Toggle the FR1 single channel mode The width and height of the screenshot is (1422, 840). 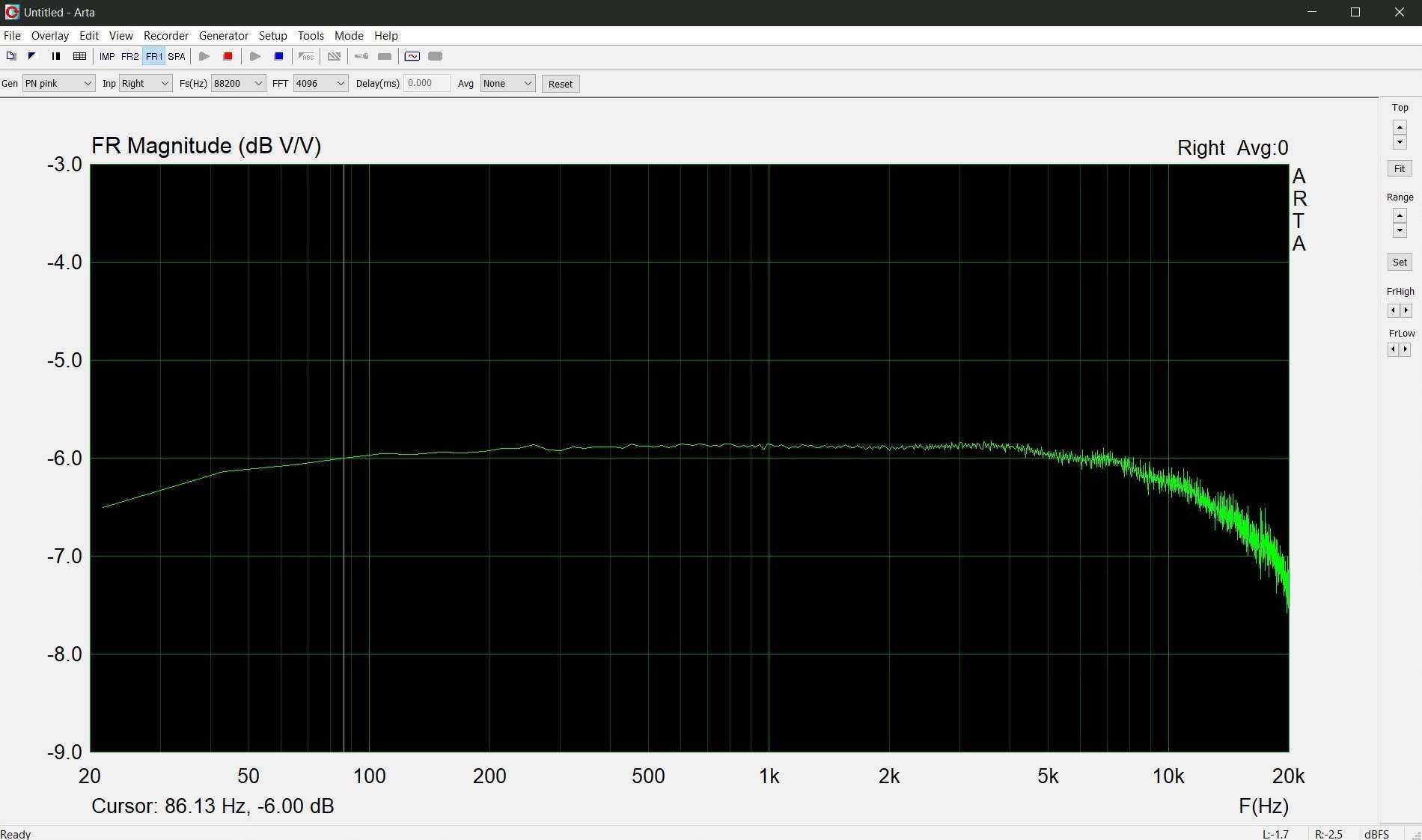[x=153, y=56]
